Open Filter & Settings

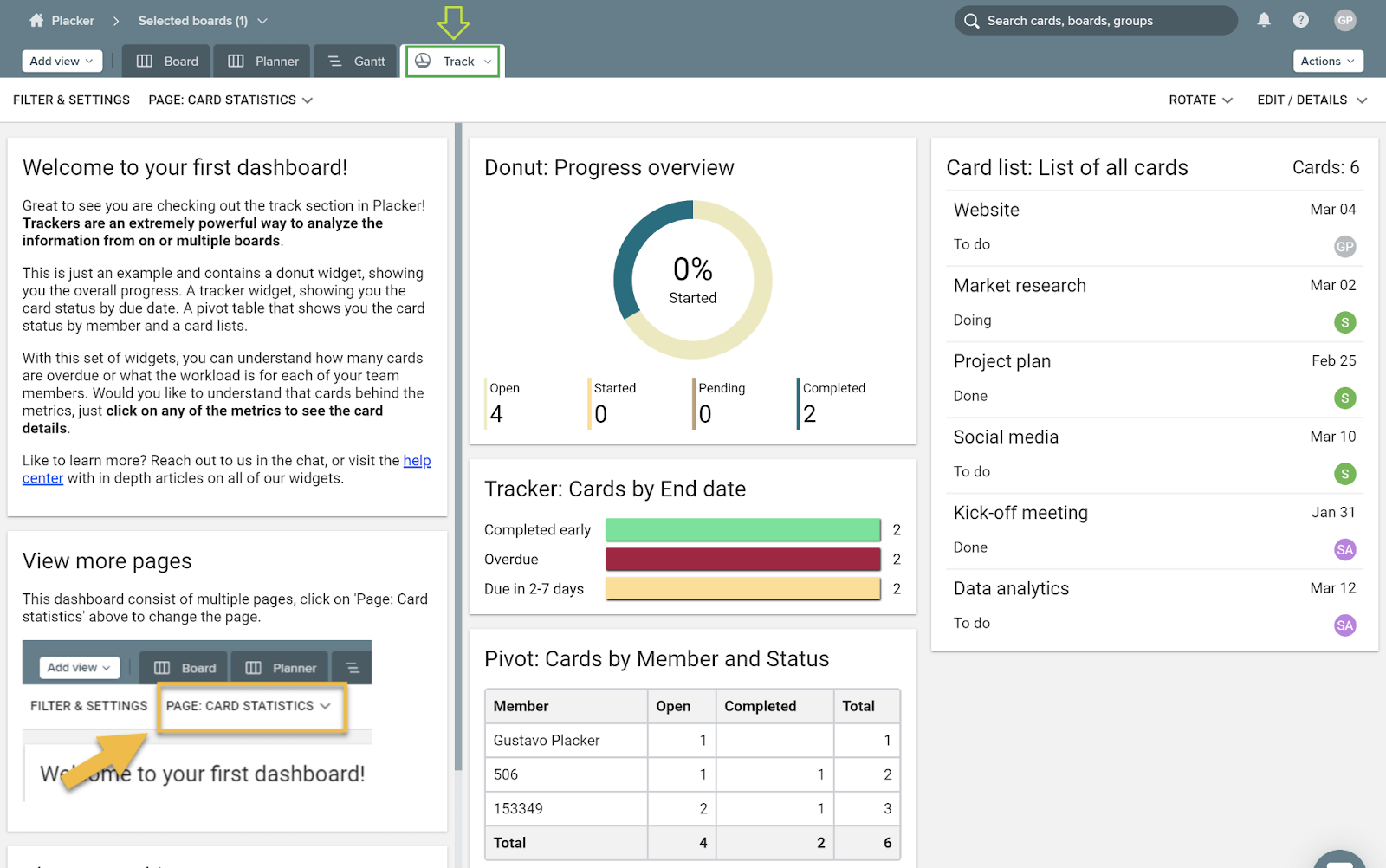[x=71, y=100]
